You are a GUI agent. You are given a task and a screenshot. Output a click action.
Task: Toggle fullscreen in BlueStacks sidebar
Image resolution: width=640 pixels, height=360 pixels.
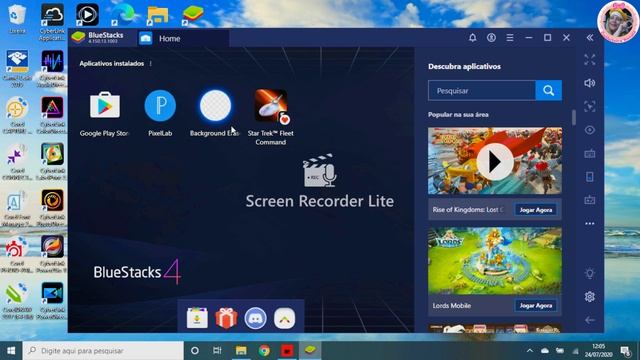pos(589,60)
